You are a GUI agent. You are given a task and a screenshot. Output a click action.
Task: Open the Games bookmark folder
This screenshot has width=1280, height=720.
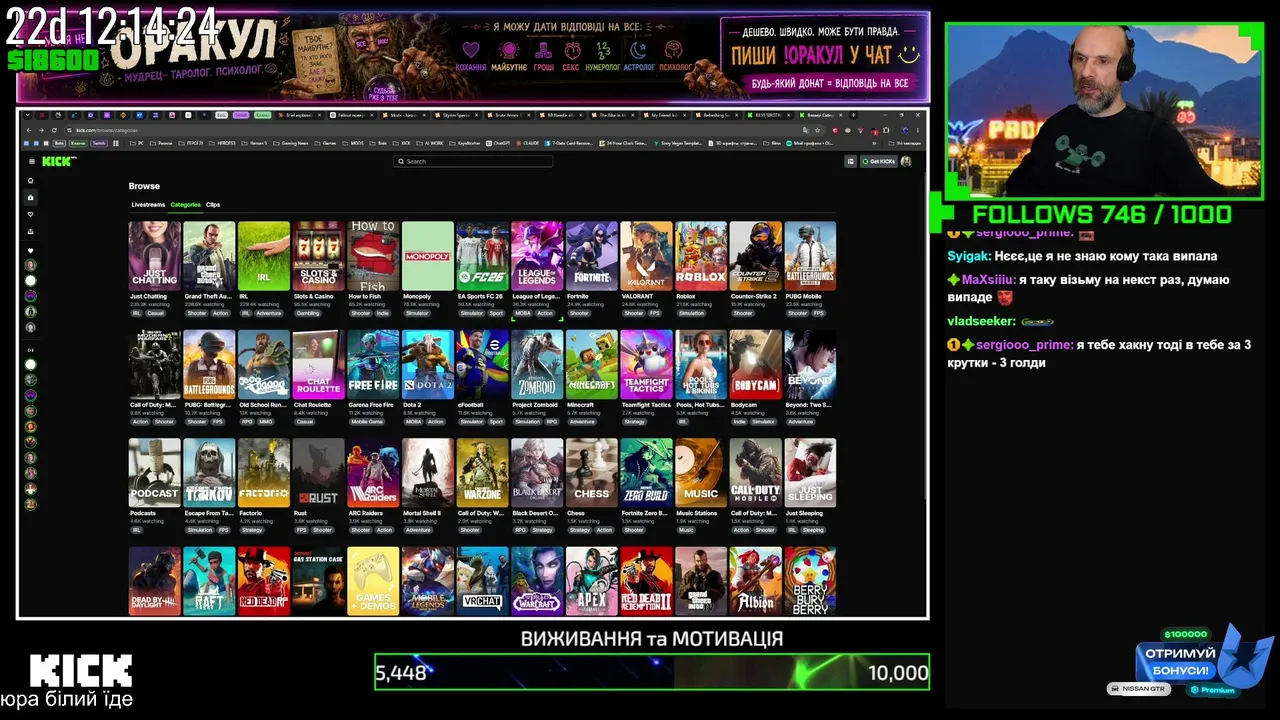click(326, 143)
